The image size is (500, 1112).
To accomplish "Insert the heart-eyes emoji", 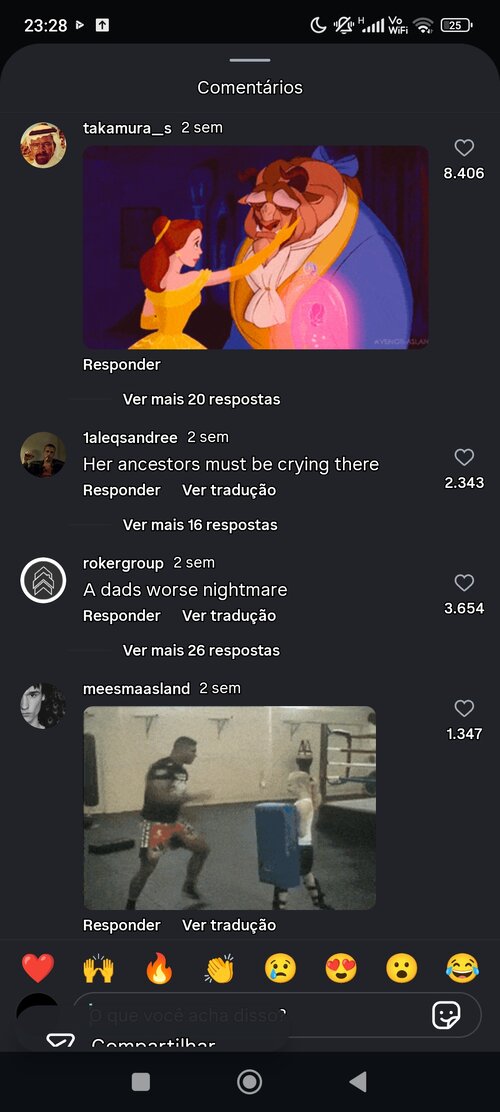I will point(341,968).
